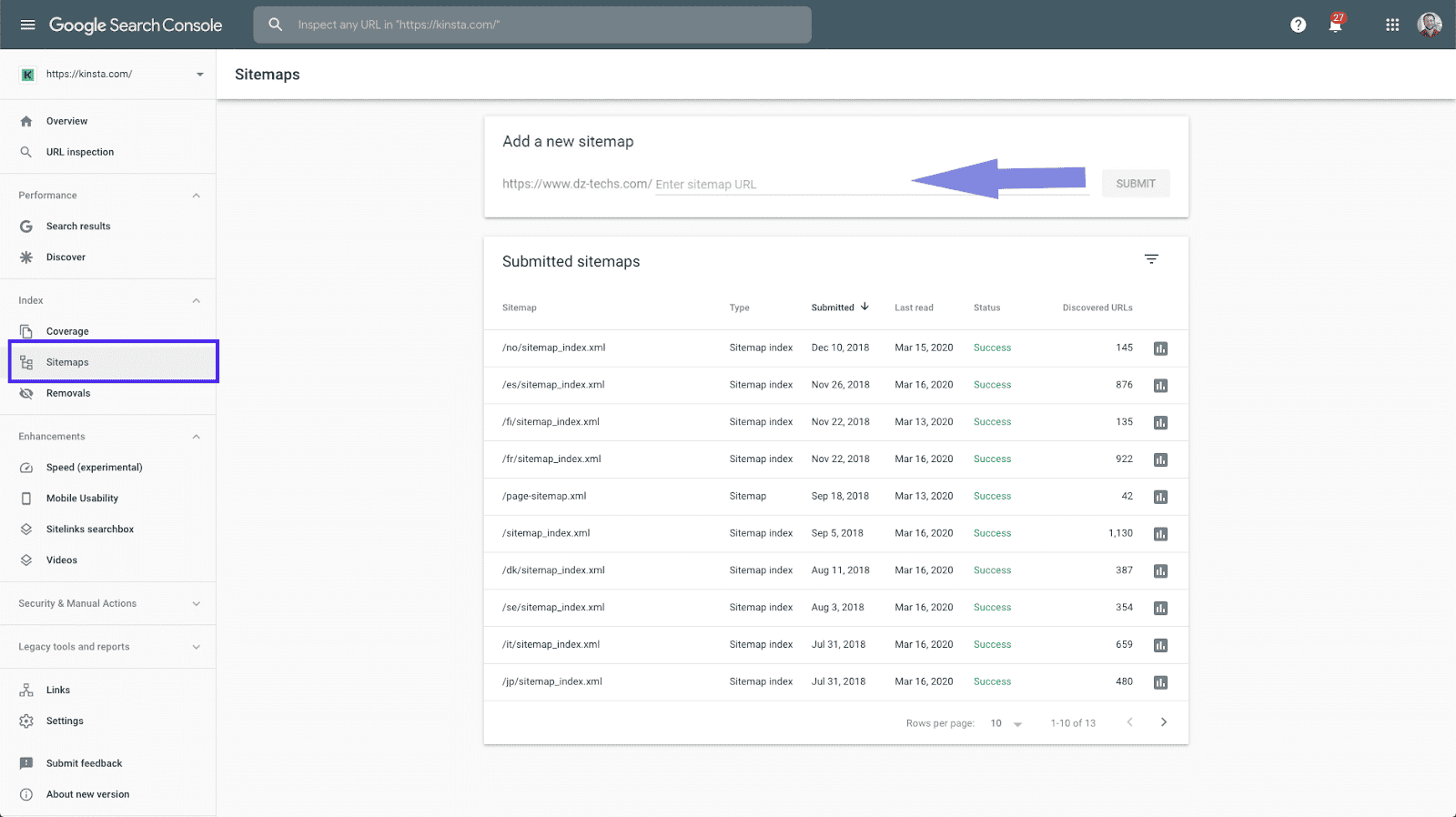Open Coverage report in sidebar
The image size is (1456, 817).
click(67, 331)
